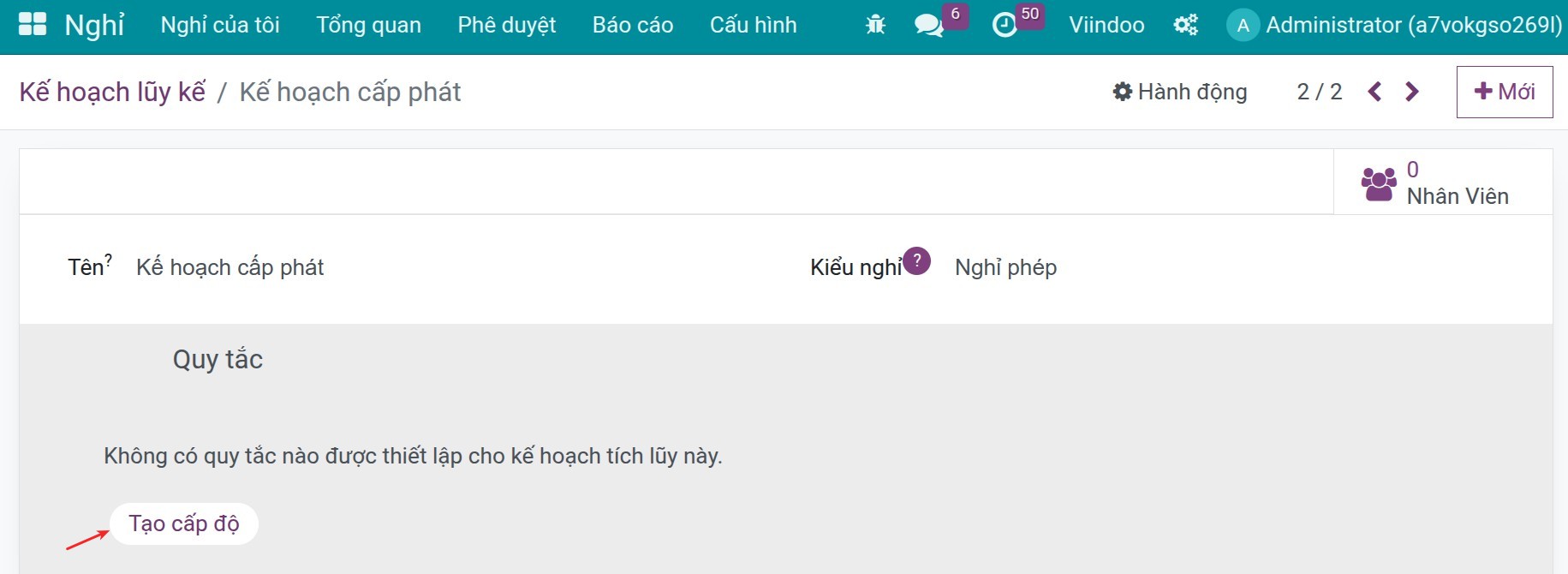
Task: Open the Viindoo company switcher
Action: tap(1106, 25)
